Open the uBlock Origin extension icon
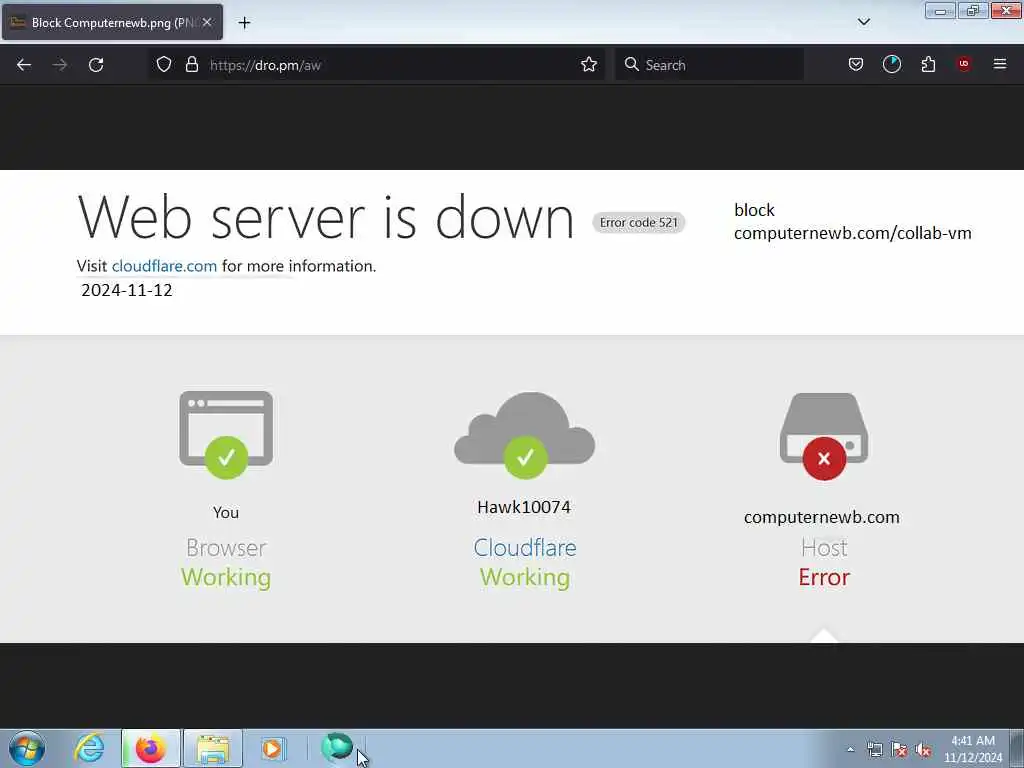This screenshot has width=1024, height=768. (963, 64)
